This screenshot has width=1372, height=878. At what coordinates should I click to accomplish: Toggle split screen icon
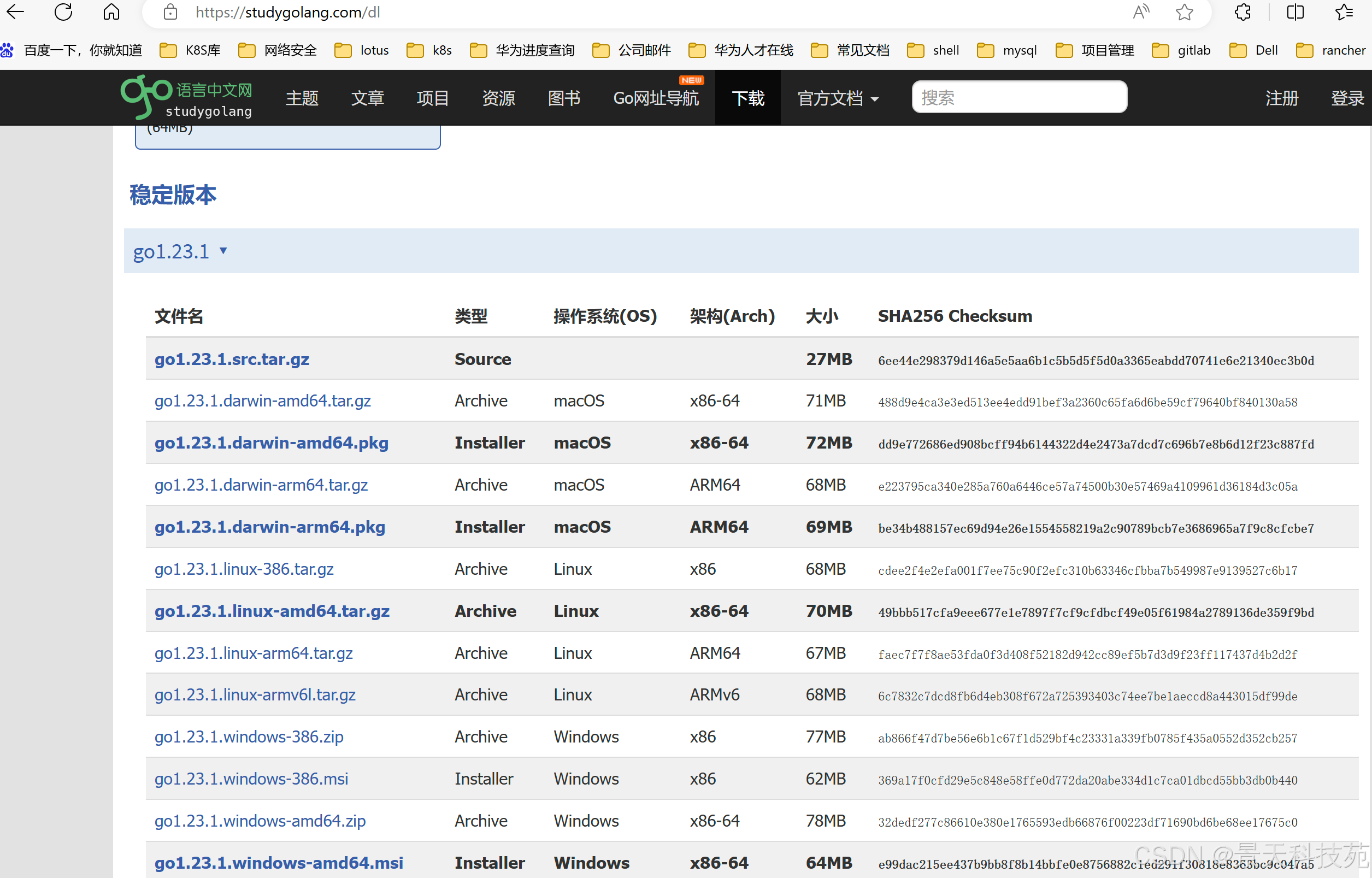click(x=1295, y=12)
